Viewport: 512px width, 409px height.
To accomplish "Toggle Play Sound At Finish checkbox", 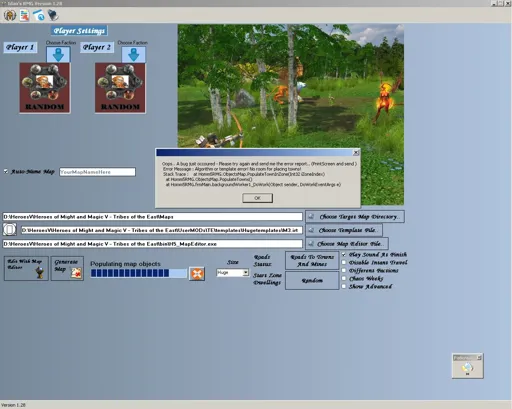I will [x=344, y=254].
